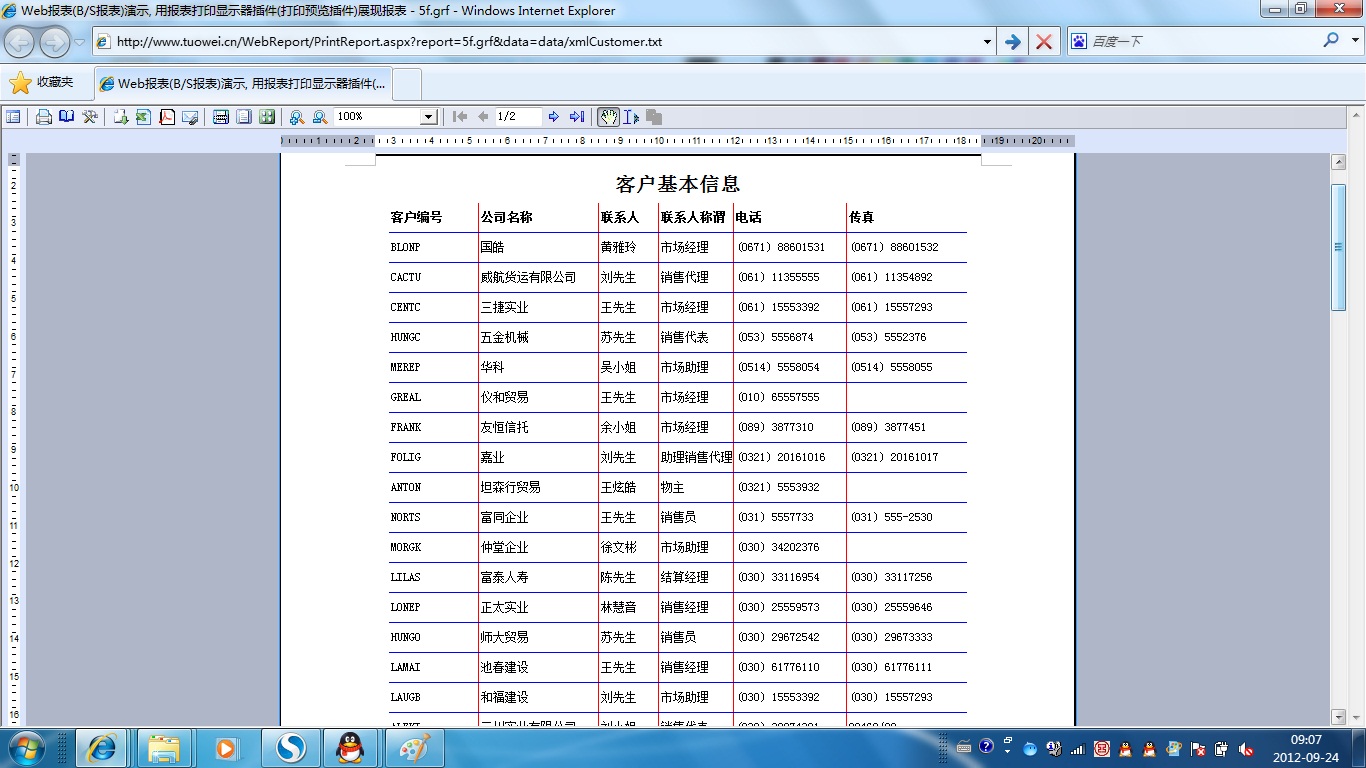Viewport: 1366px width, 768px height.
Task: Open a new blank tab
Action: pyautogui.click(x=408, y=84)
